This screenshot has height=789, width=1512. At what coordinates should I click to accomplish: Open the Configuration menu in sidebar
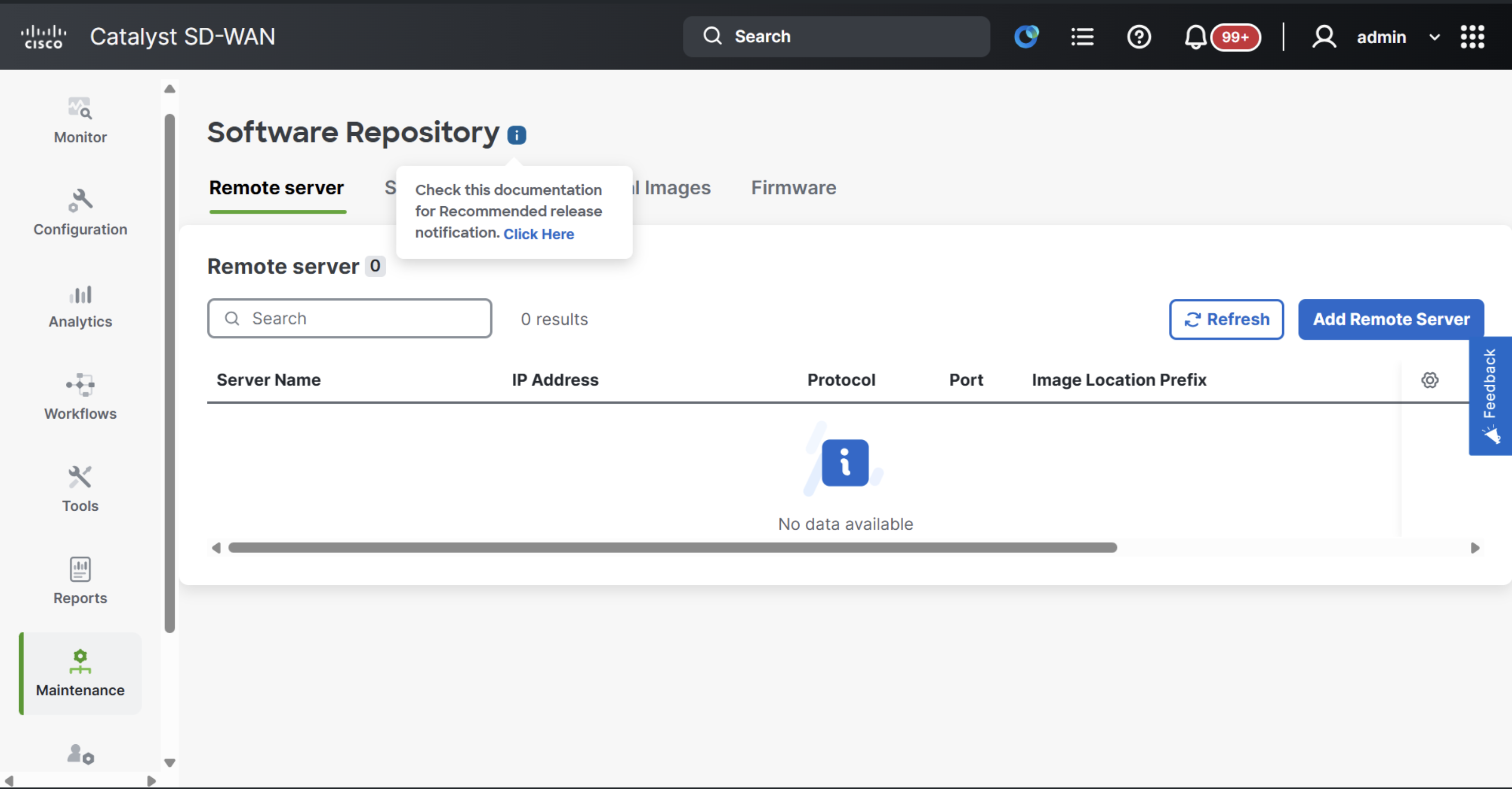coord(80,212)
